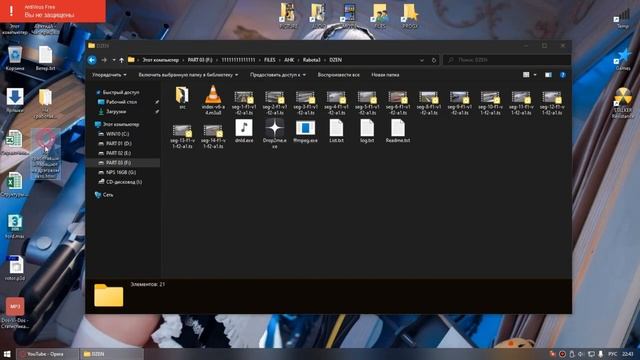Open the Вечер.txt desktop file
640x360 pixels.
(45, 59)
